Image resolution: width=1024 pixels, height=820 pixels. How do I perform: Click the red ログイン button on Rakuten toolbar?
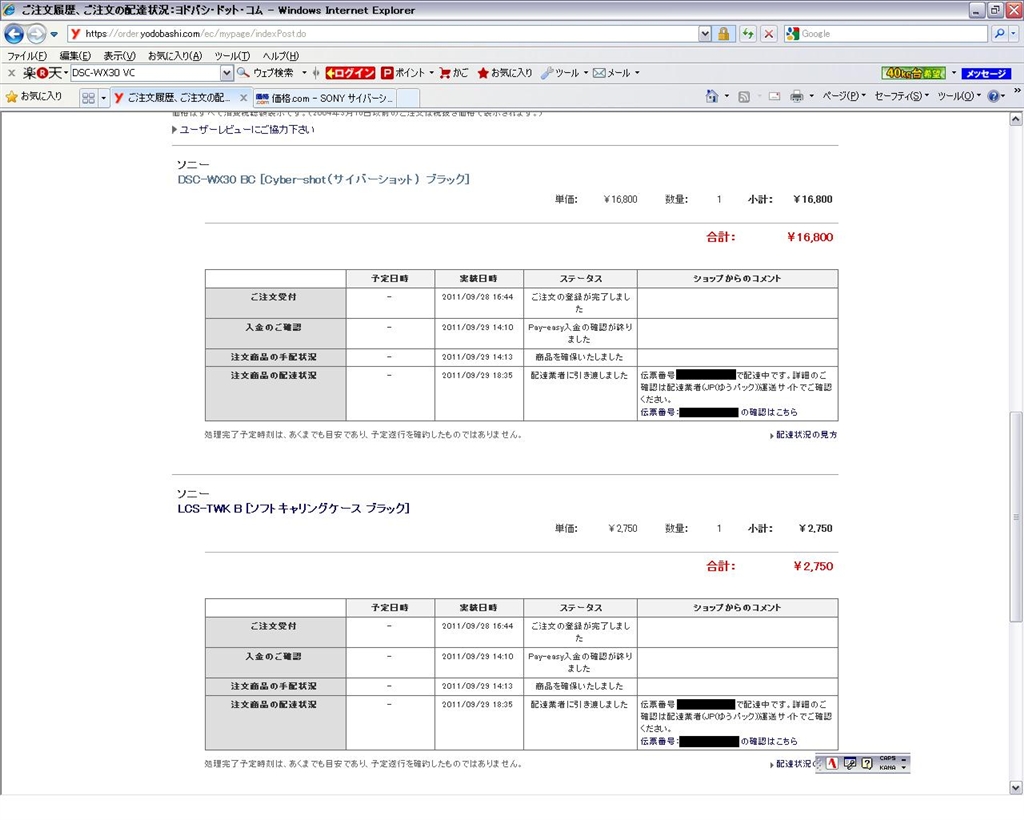coord(351,73)
